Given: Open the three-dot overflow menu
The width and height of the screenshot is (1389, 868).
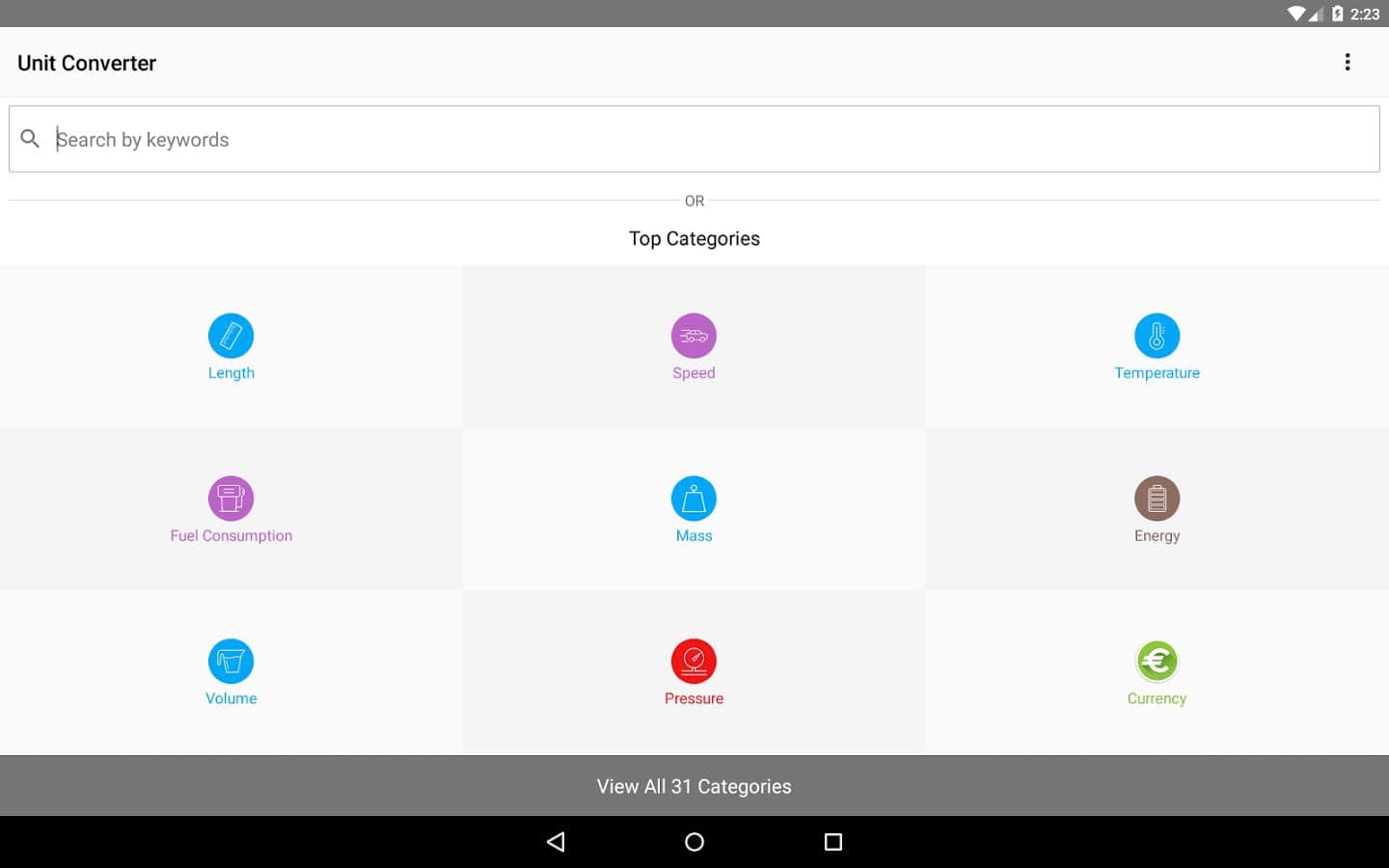Looking at the screenshot, I should [1347, 63].
